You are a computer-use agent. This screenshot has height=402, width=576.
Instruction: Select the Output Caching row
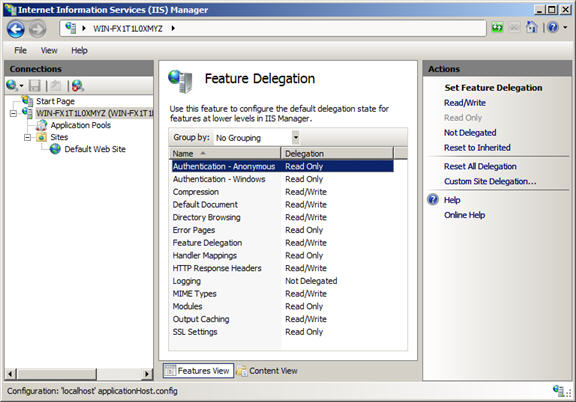pos(282,319)
